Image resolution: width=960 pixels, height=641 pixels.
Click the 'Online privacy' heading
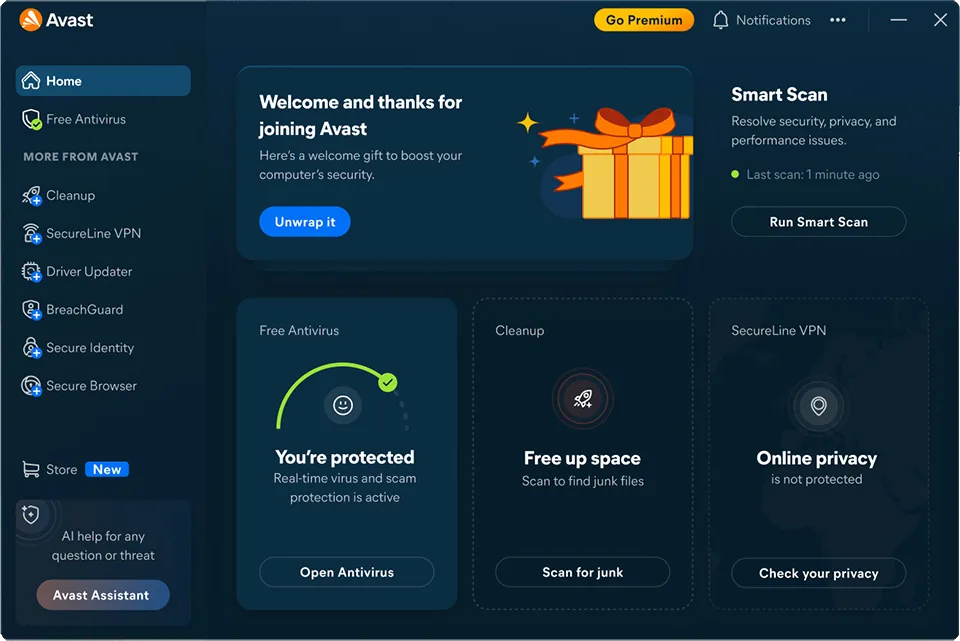pyautogui.click(x=817, y=459)
